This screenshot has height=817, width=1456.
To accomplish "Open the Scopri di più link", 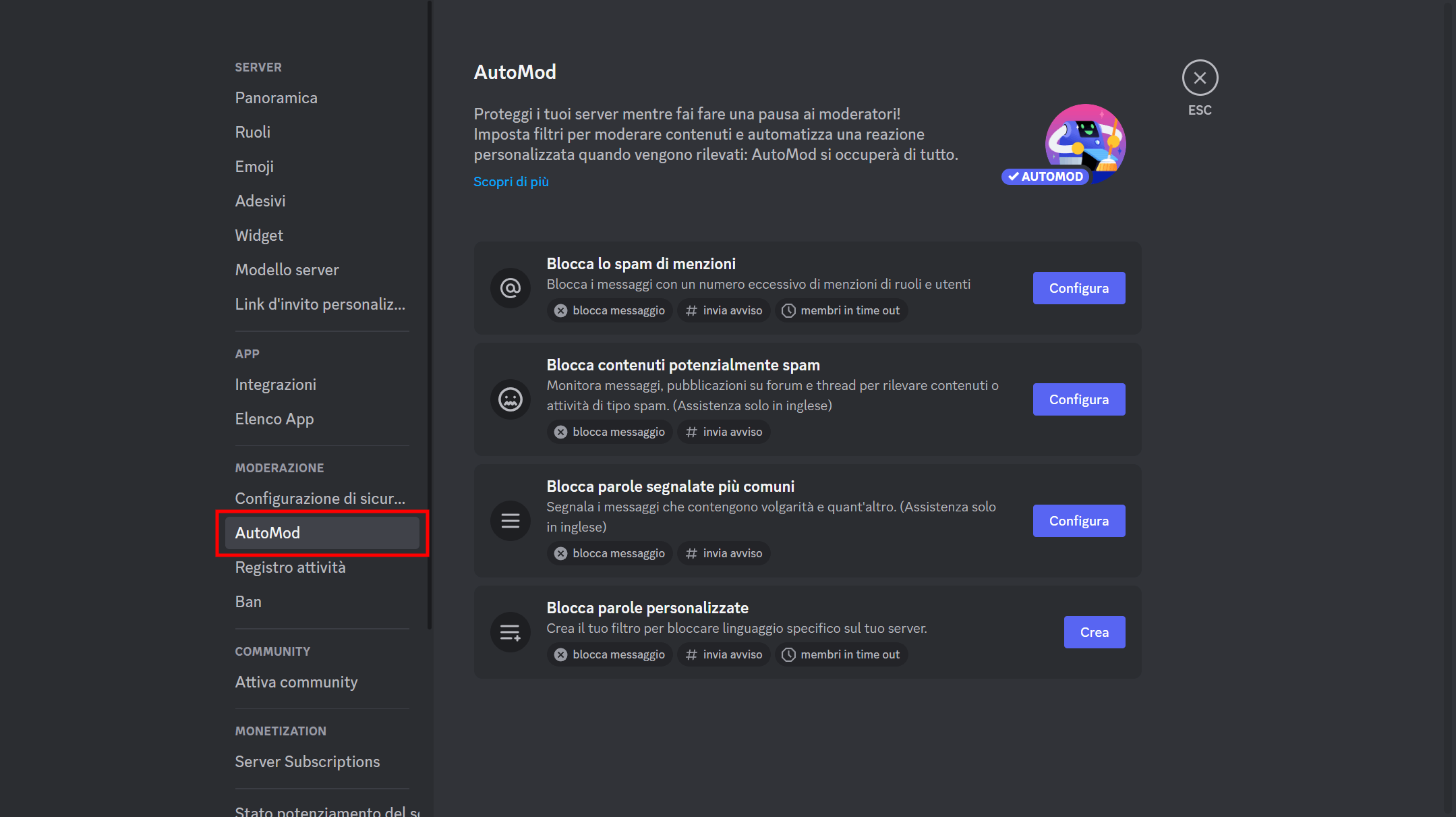I will [511, 181].
